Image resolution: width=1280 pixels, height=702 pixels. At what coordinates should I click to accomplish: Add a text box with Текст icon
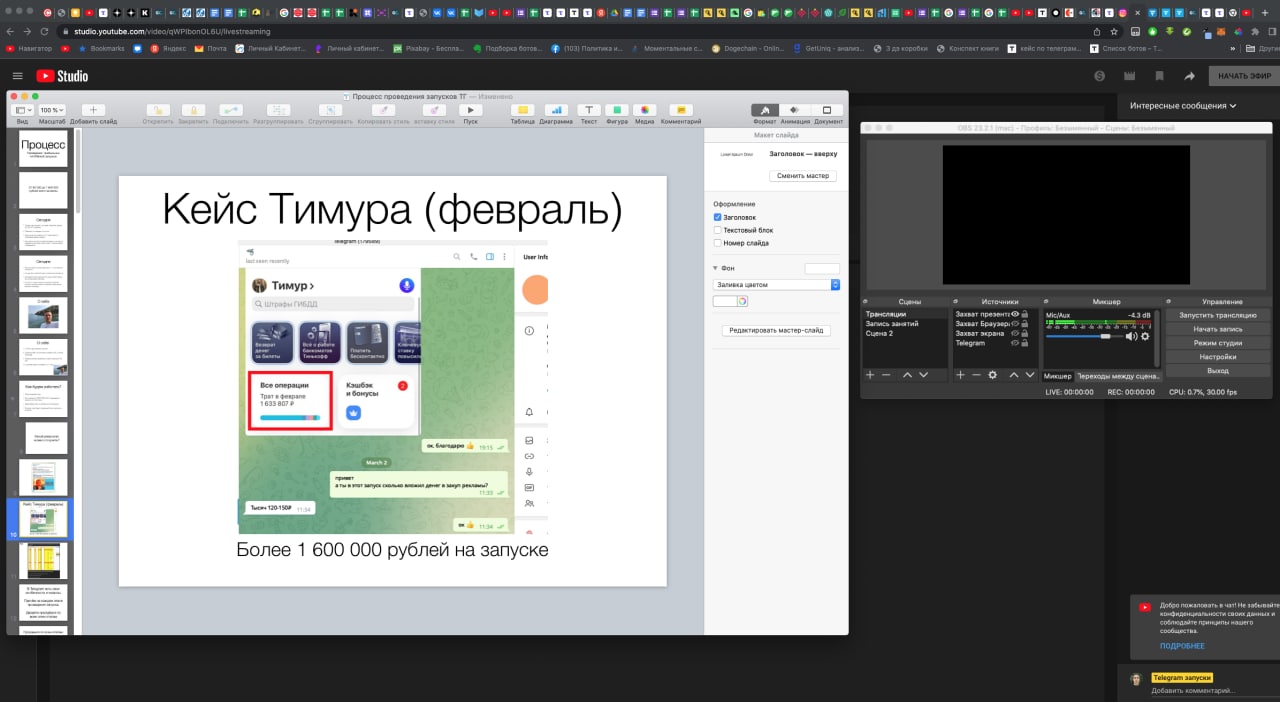[x=589, y=110]
